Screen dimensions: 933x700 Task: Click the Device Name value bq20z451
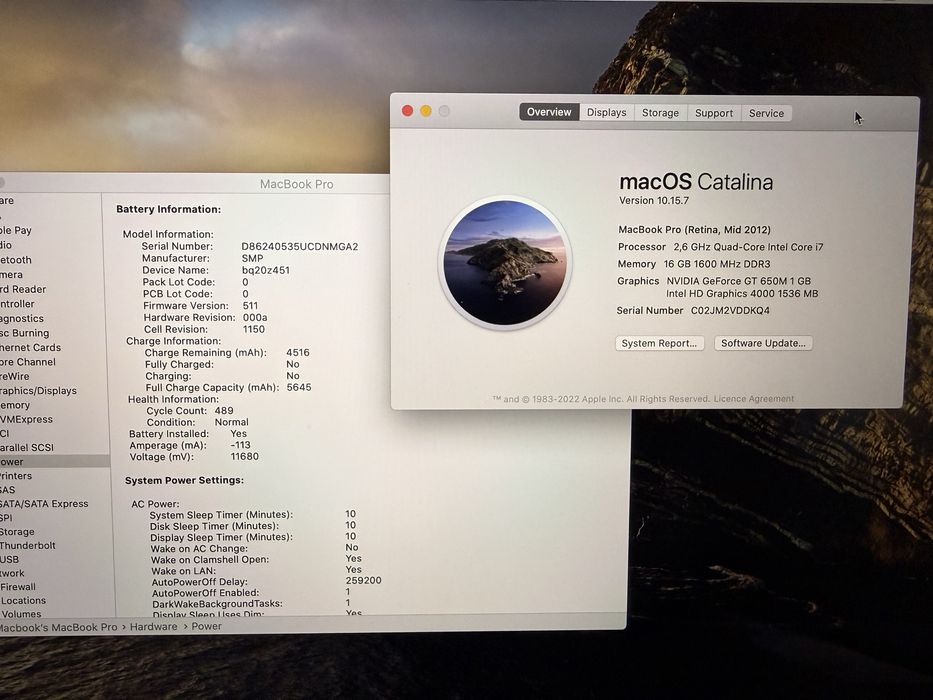[265, 270]
